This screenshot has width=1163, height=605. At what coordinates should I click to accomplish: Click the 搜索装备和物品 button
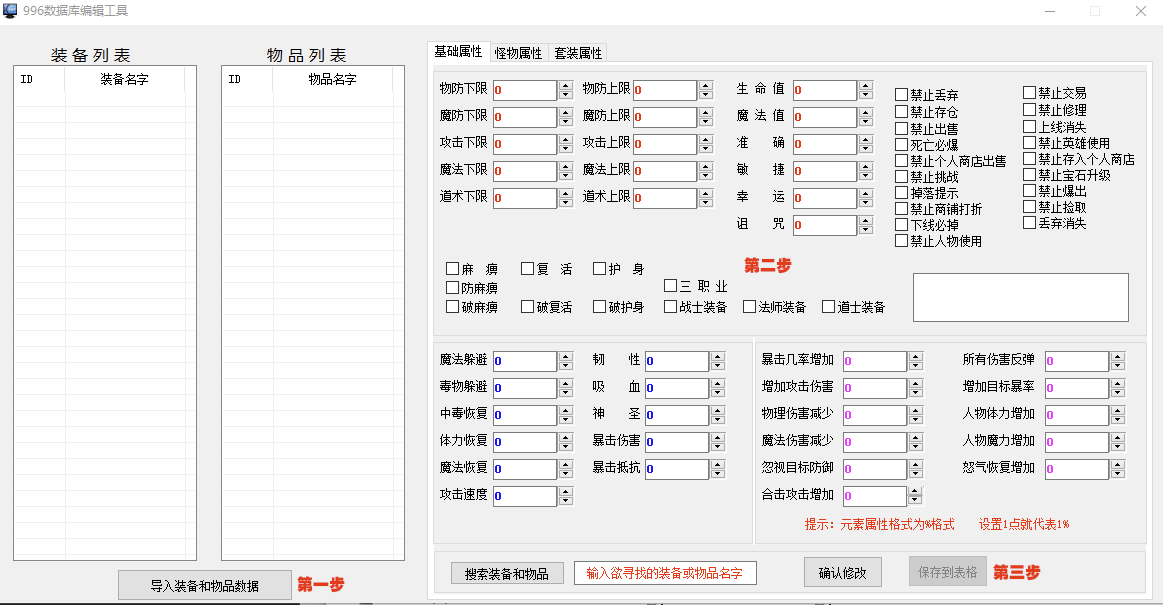pyautogui.click(x=507, y=574)
